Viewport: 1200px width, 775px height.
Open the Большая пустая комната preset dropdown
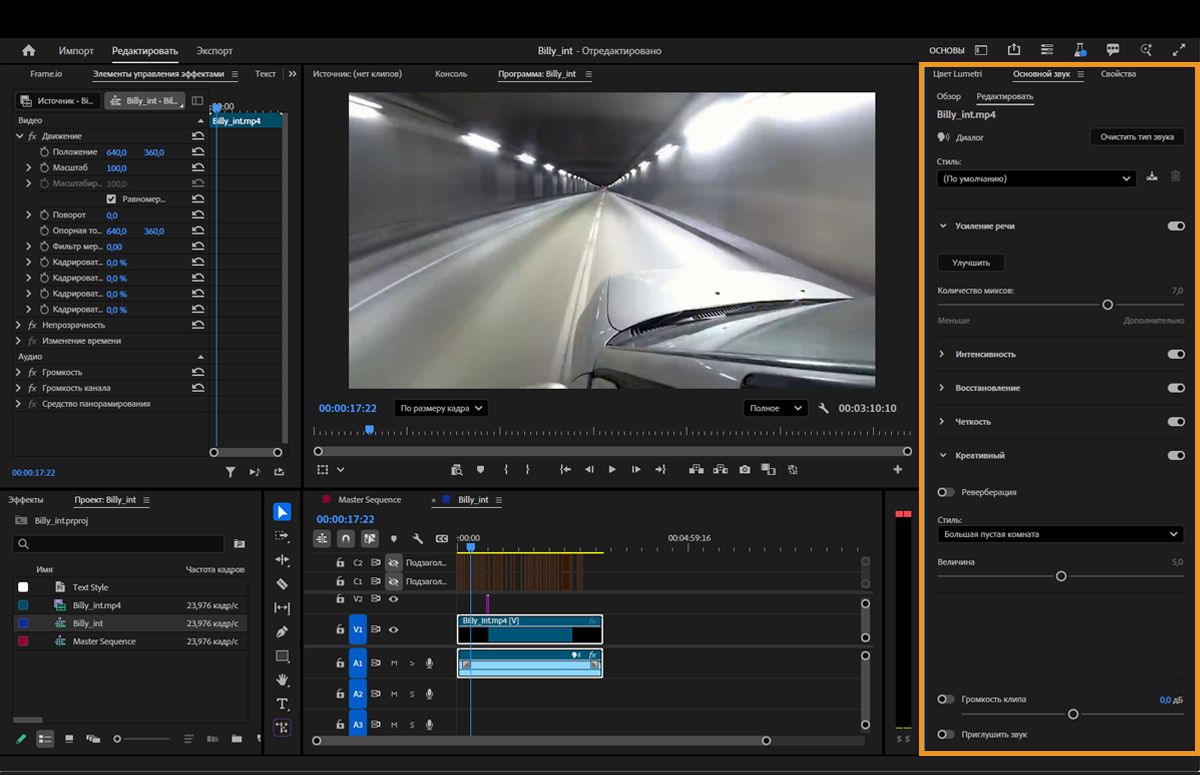coord(1060,534)
